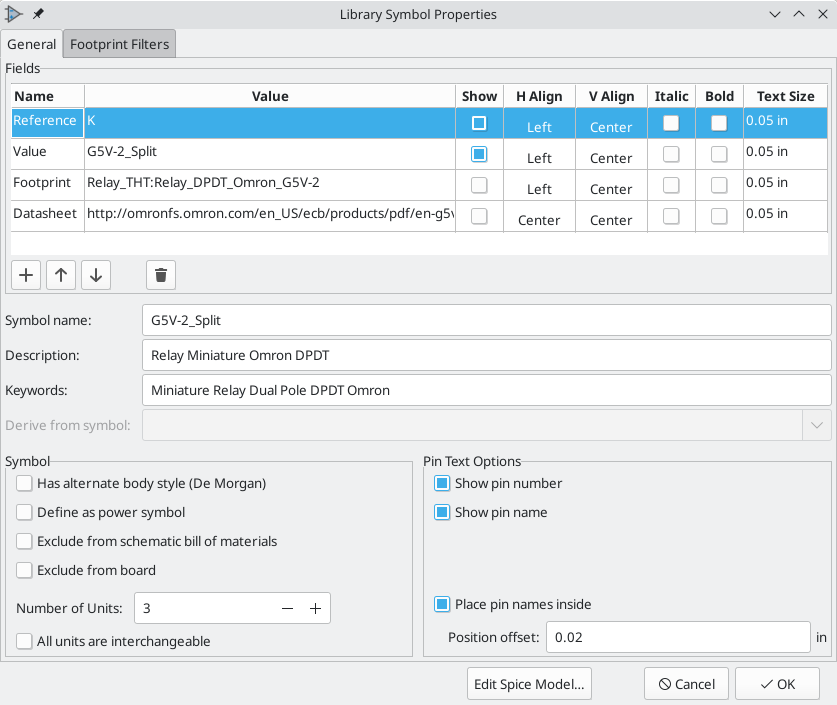
Task: Toggle Show pin number checkbox
Action: pos(442,483)
